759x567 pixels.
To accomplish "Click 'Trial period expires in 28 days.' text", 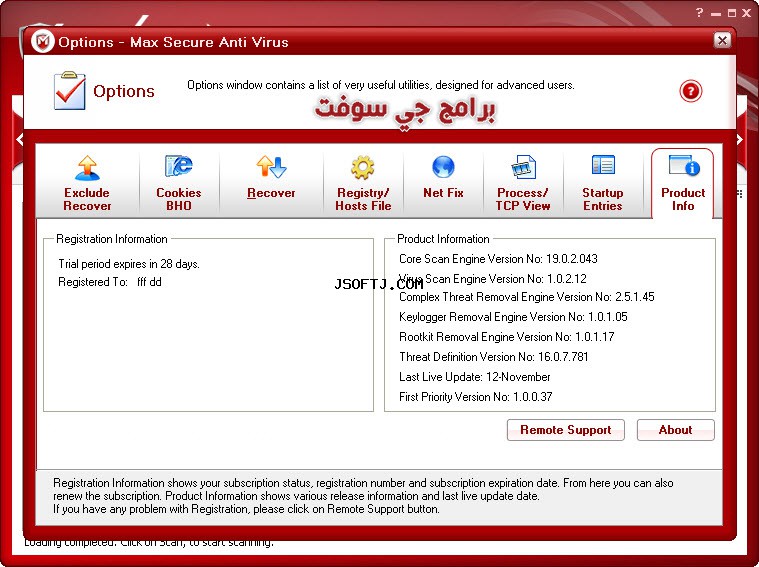I will click(x=129, y=264).
